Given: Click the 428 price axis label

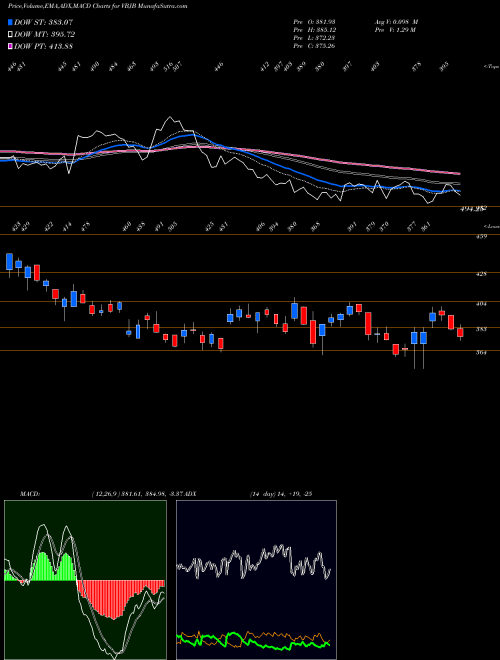Looking at the screenshot, I should tap(481, 274).
